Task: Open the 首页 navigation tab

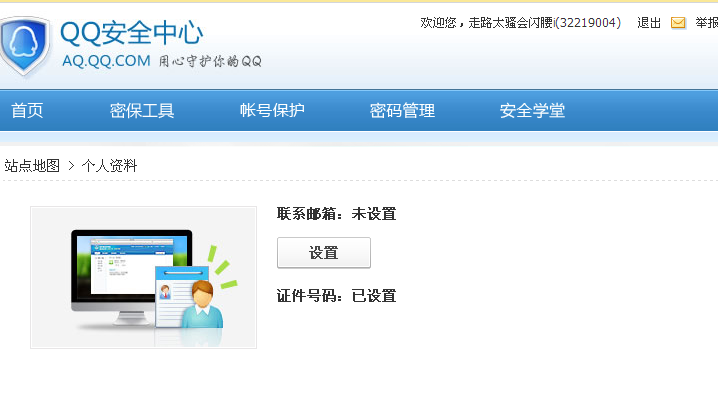Action: [x=27, y=110]
